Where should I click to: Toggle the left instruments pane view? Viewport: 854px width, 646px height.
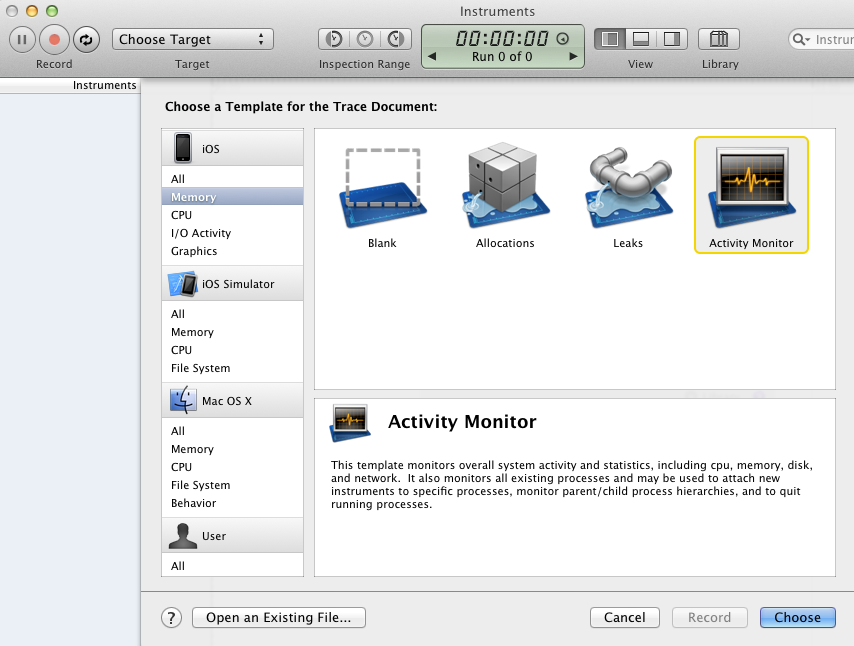[610, 39]
